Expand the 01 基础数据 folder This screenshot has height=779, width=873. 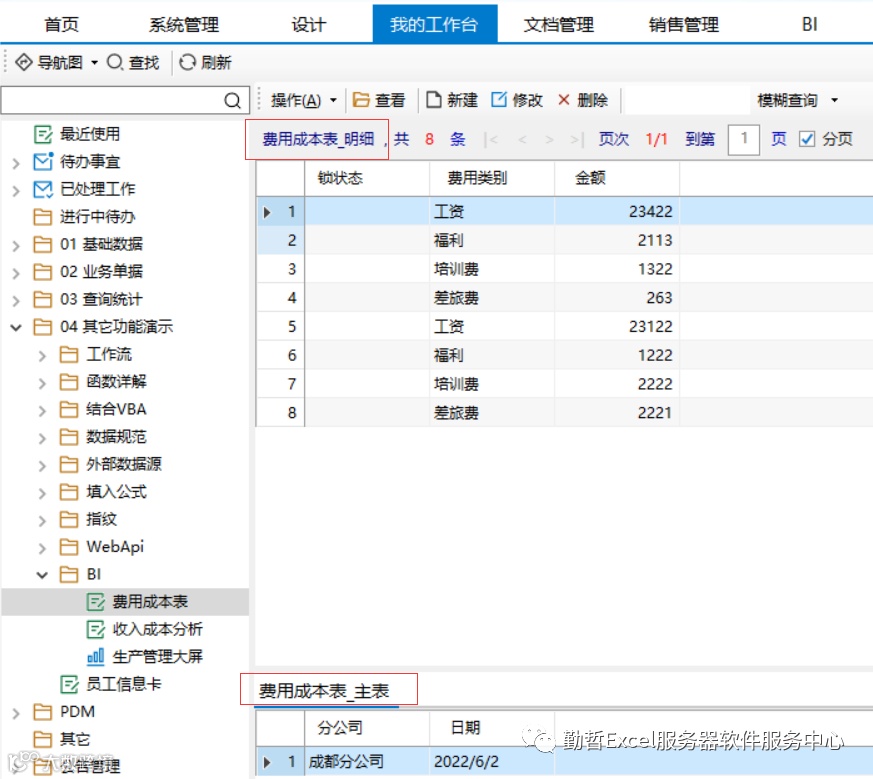click(x=16, y=245)
